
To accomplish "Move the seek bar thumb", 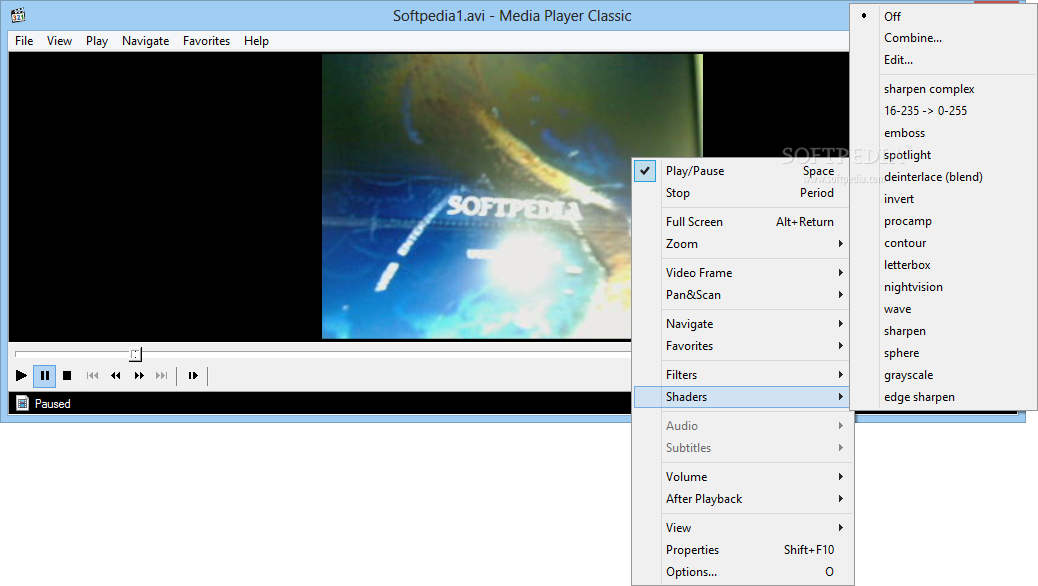I will click(135, 354).
